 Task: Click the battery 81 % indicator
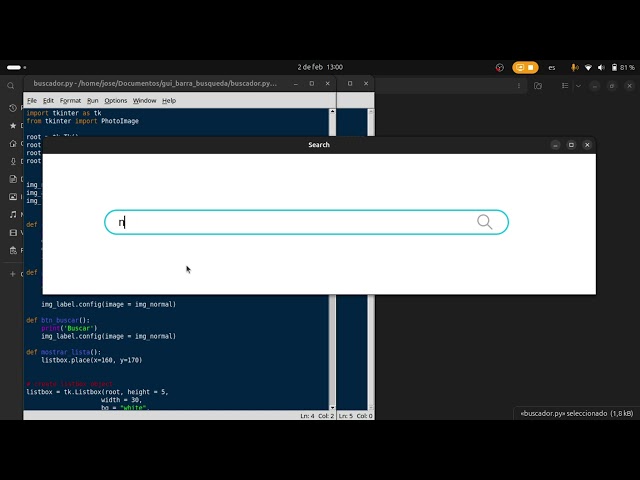tap(623, 67)
